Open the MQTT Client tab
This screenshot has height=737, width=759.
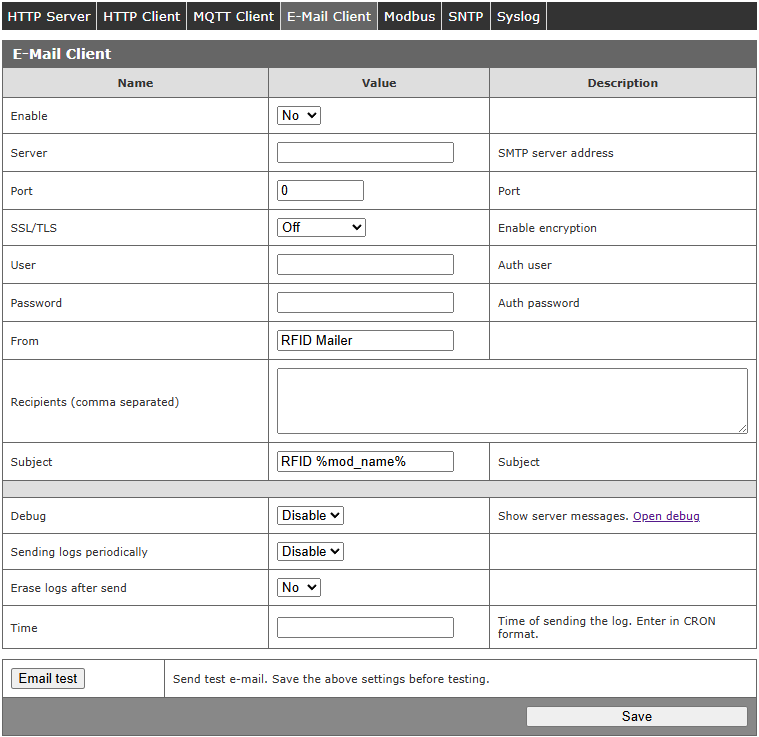click(x=233, y=16)
